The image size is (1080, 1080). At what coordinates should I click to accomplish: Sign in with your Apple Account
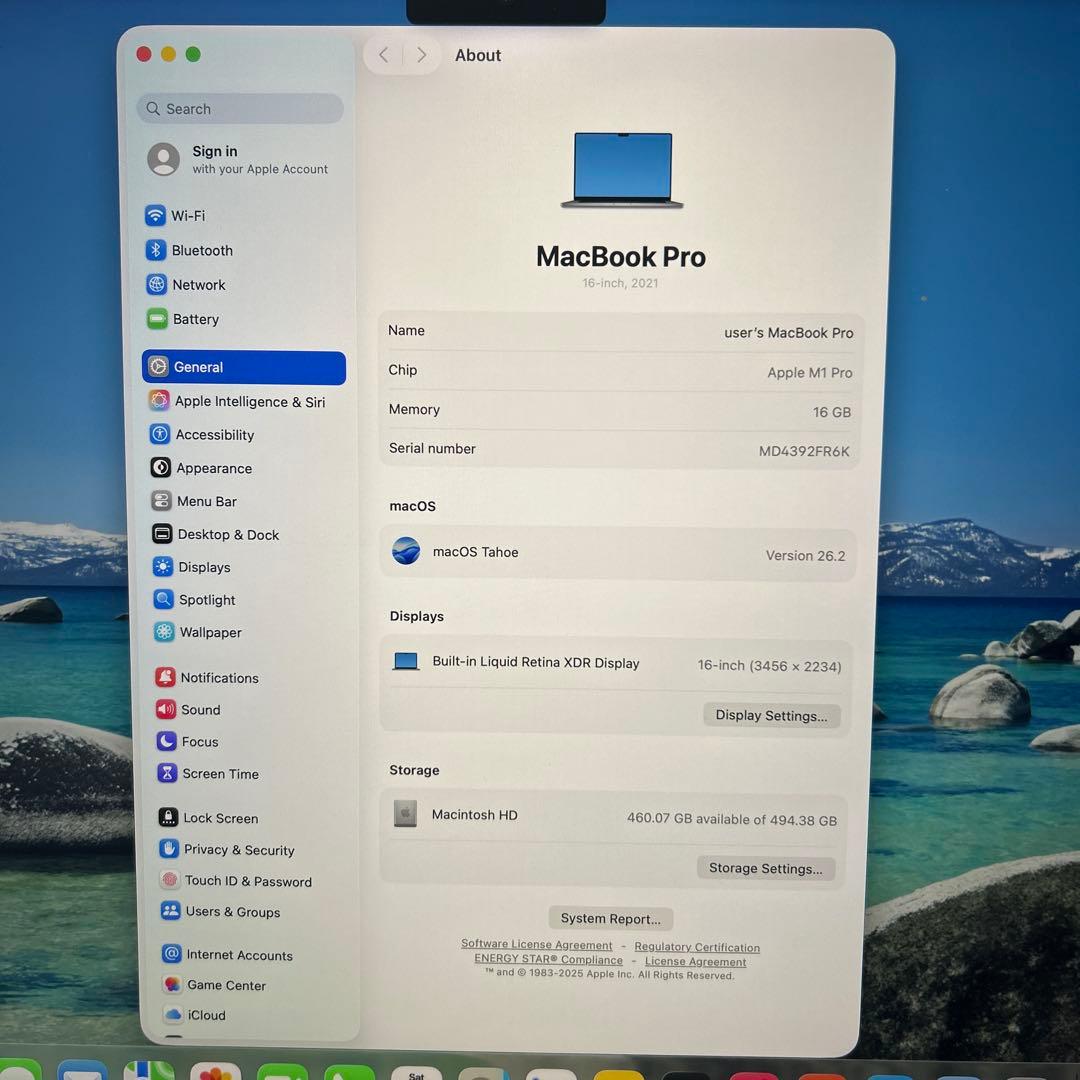238,160
